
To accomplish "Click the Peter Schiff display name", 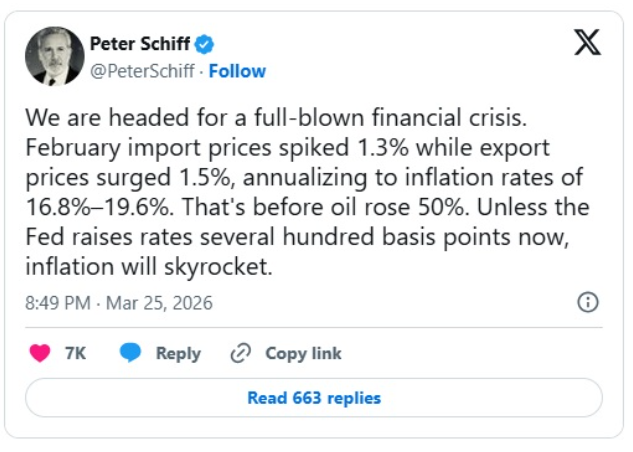I will (x=140, y=44).
